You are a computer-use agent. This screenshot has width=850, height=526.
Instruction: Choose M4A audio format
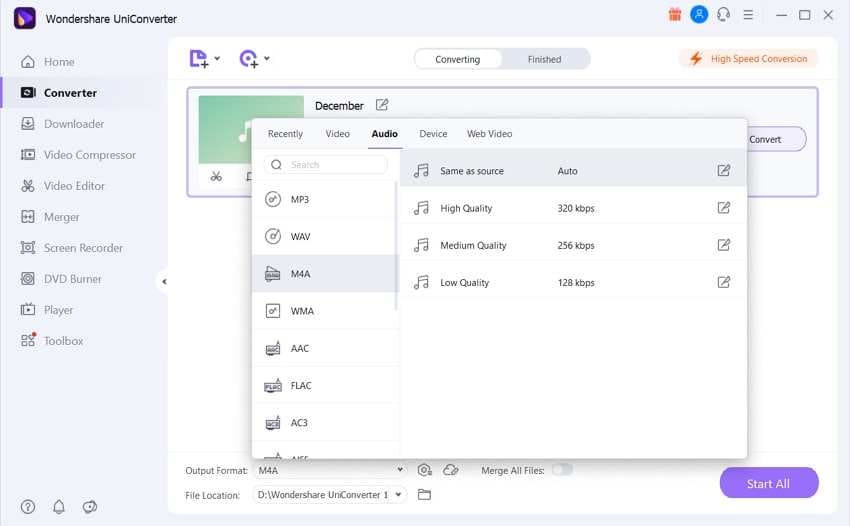(x=325, y=274)
